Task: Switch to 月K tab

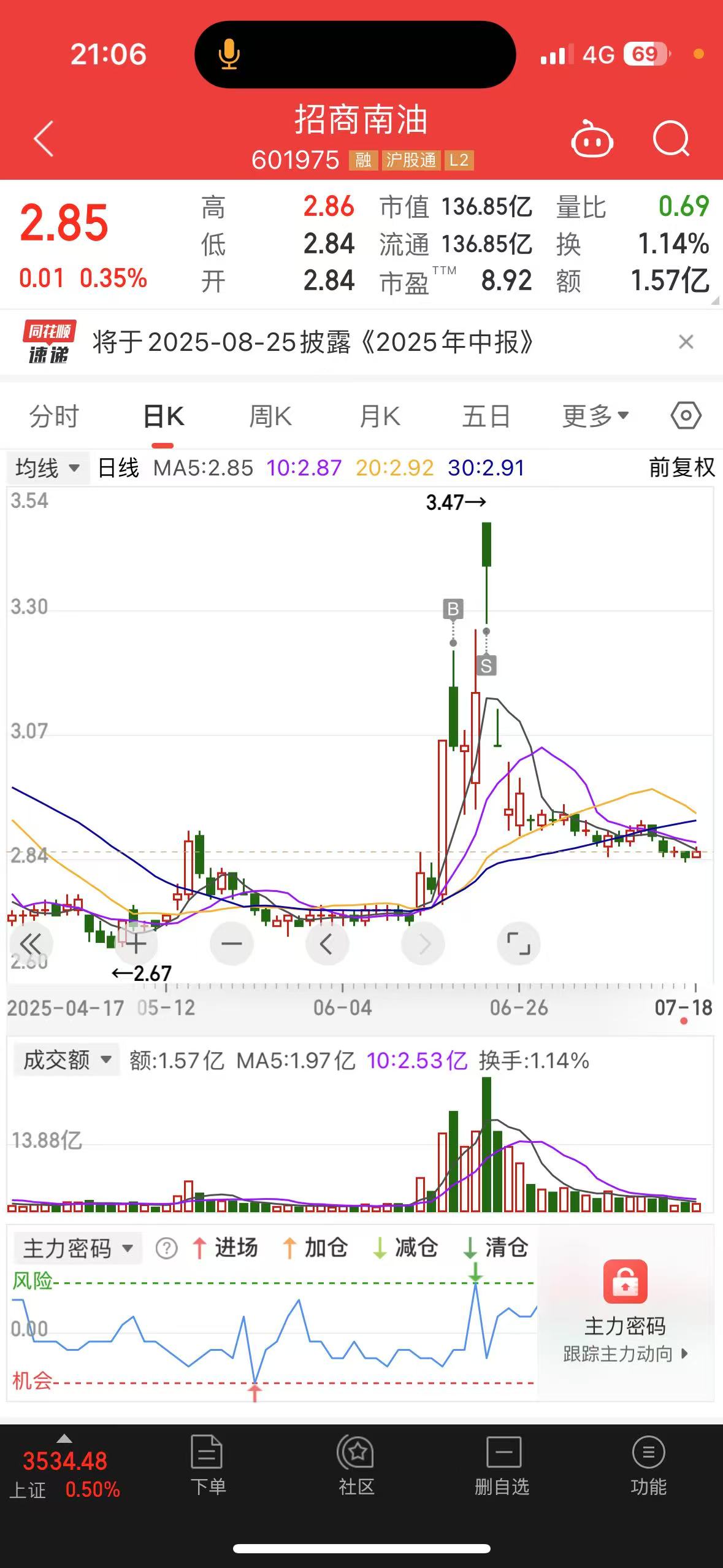Action: pos(380,417)
